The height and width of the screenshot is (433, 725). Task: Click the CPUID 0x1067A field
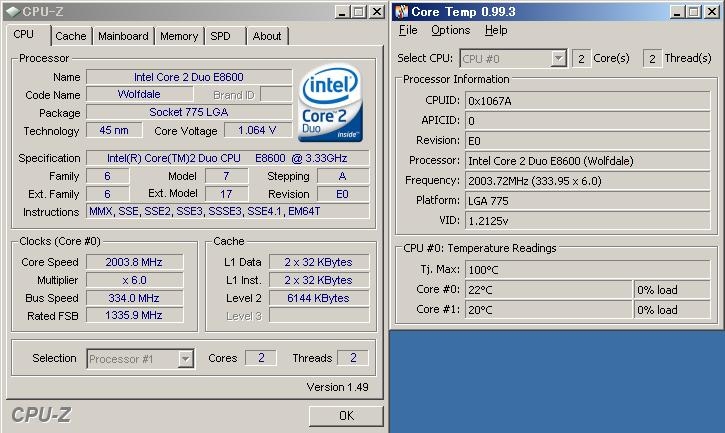pos(587,101)
